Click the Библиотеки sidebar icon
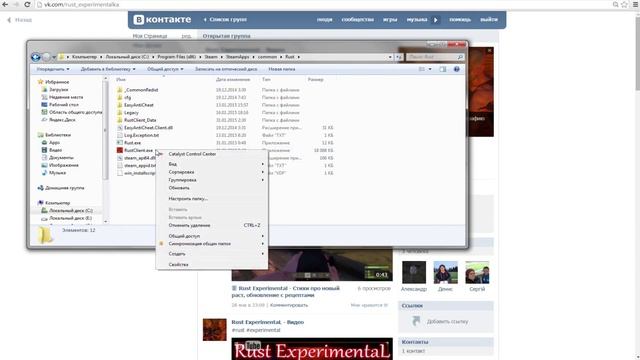This screenshot has height=360, width=640. pyautogui.click(x=40, y=135)
